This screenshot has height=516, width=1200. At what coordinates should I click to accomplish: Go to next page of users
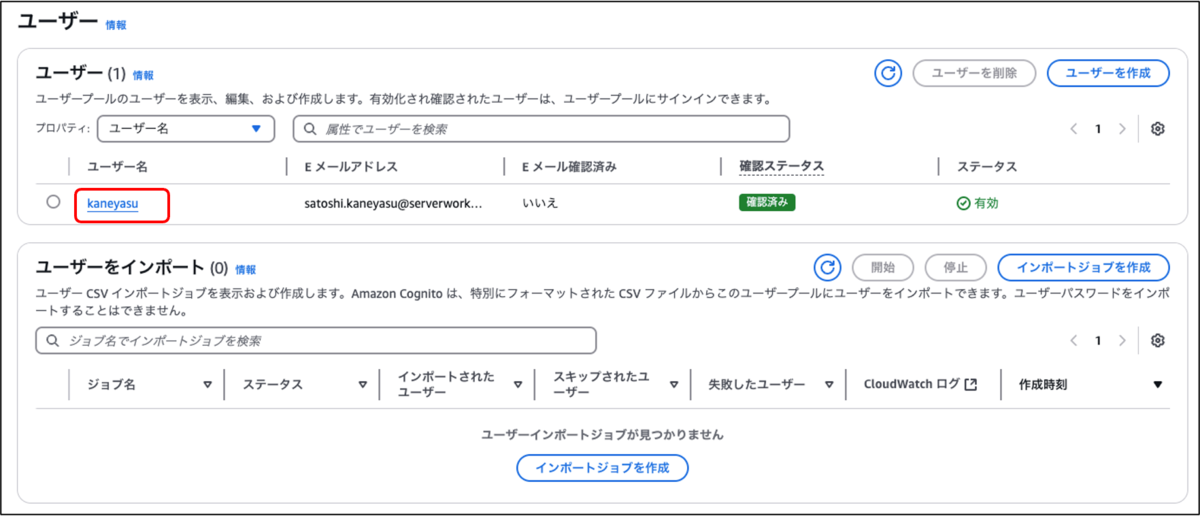[1122, 129]
